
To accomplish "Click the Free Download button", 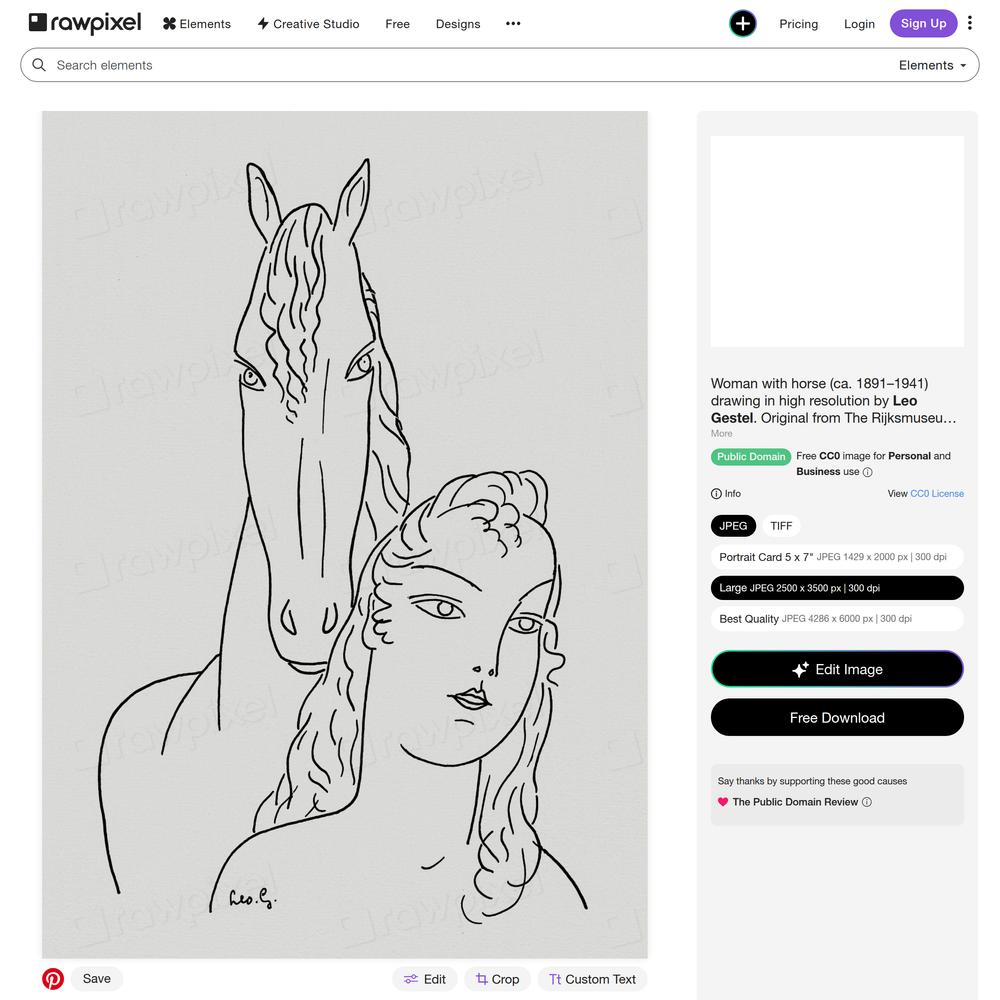I will (837, 717).
